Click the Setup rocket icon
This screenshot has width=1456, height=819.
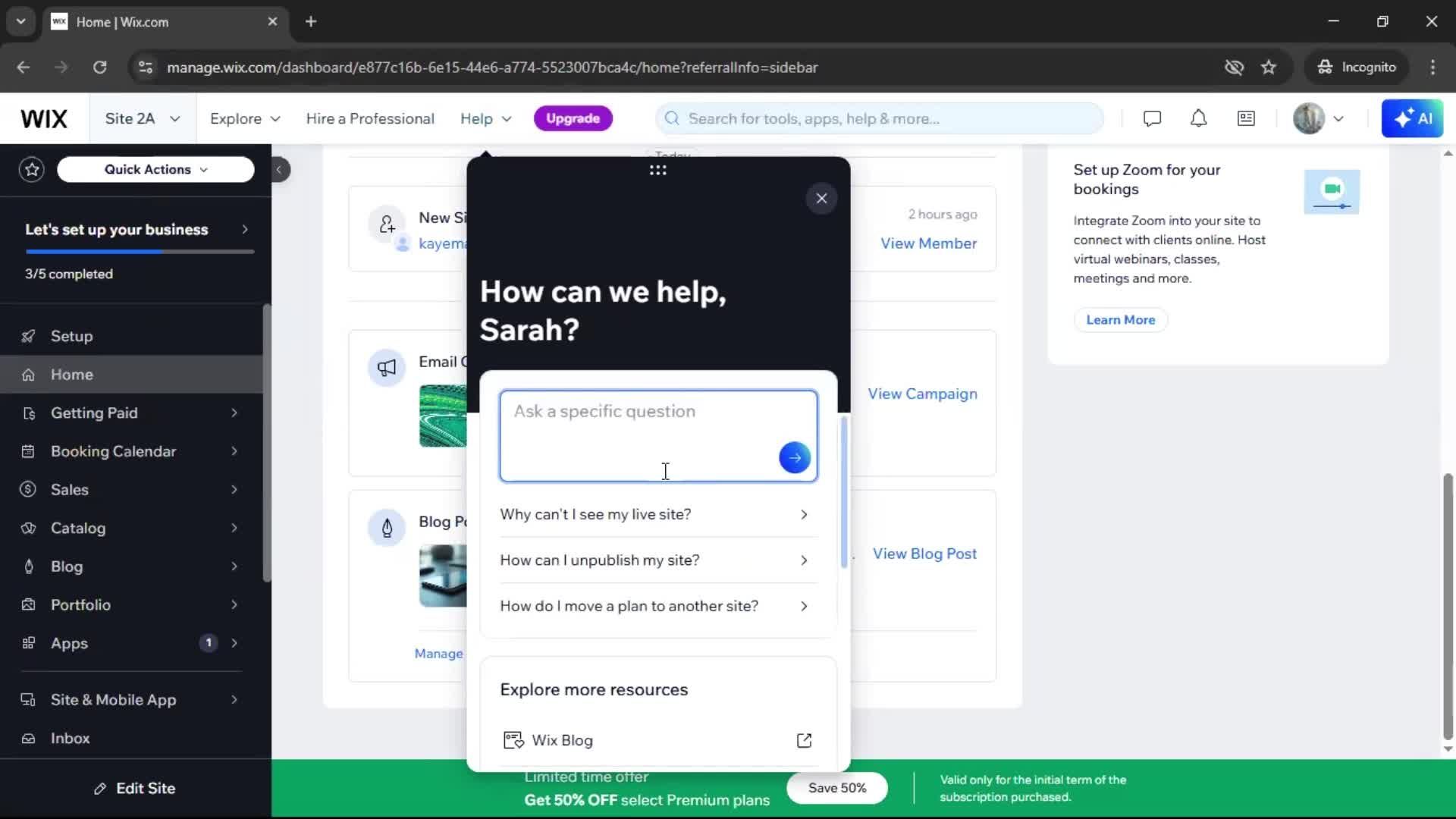pos(28,336)
